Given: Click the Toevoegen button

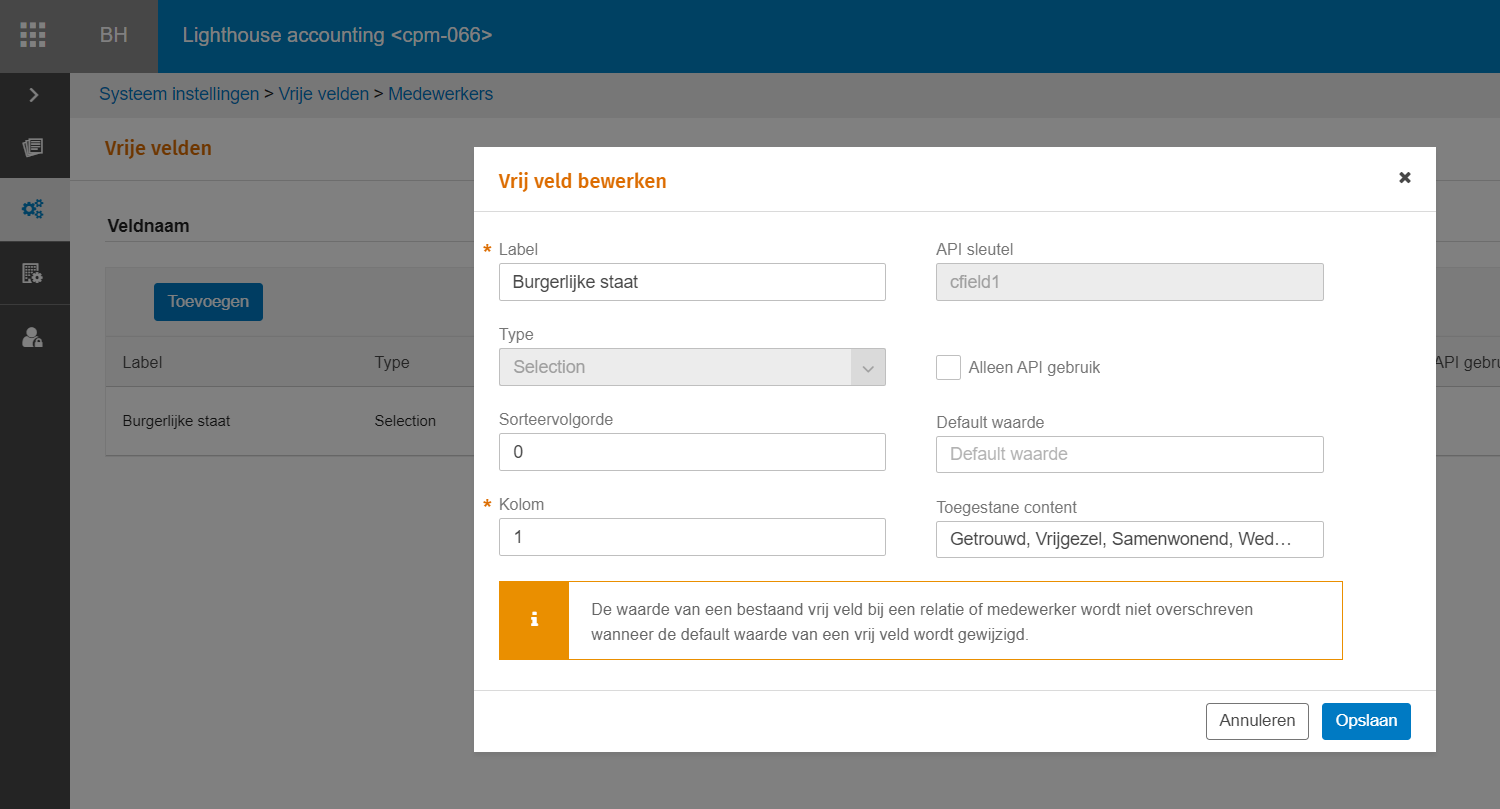Looking at the screenshot, I should click(208, 302).
